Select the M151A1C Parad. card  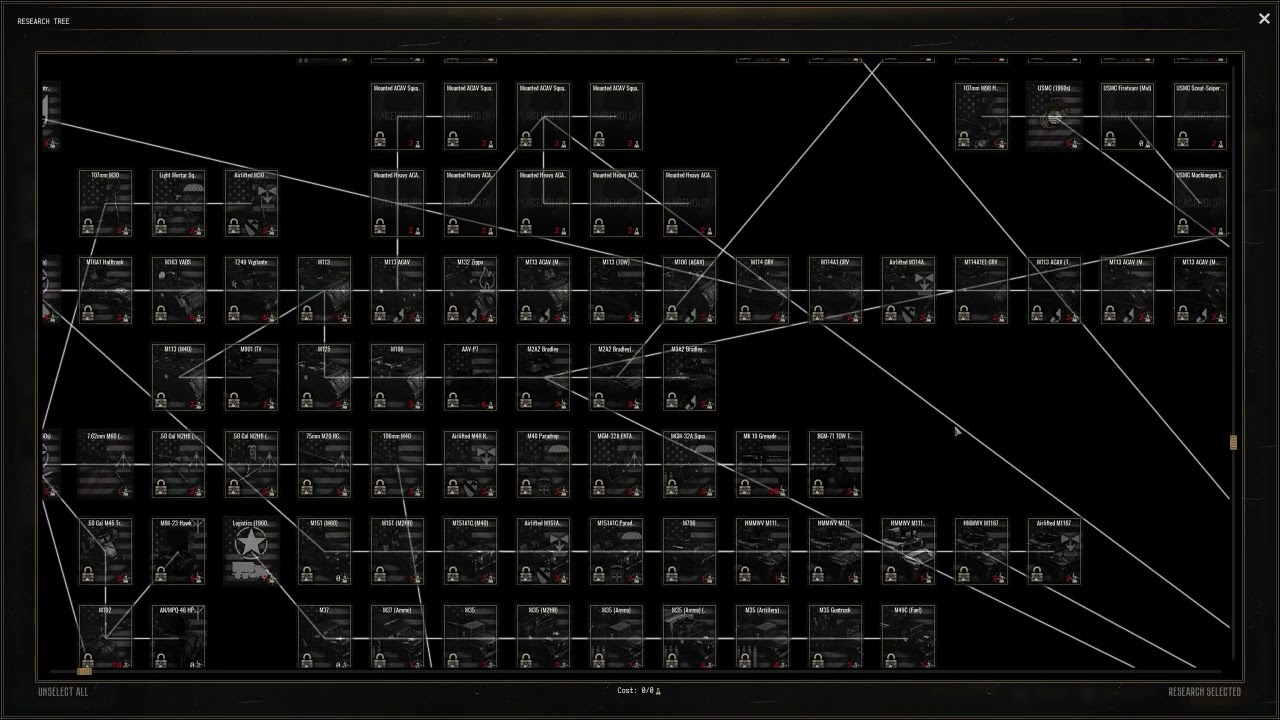tap(616, 551)
